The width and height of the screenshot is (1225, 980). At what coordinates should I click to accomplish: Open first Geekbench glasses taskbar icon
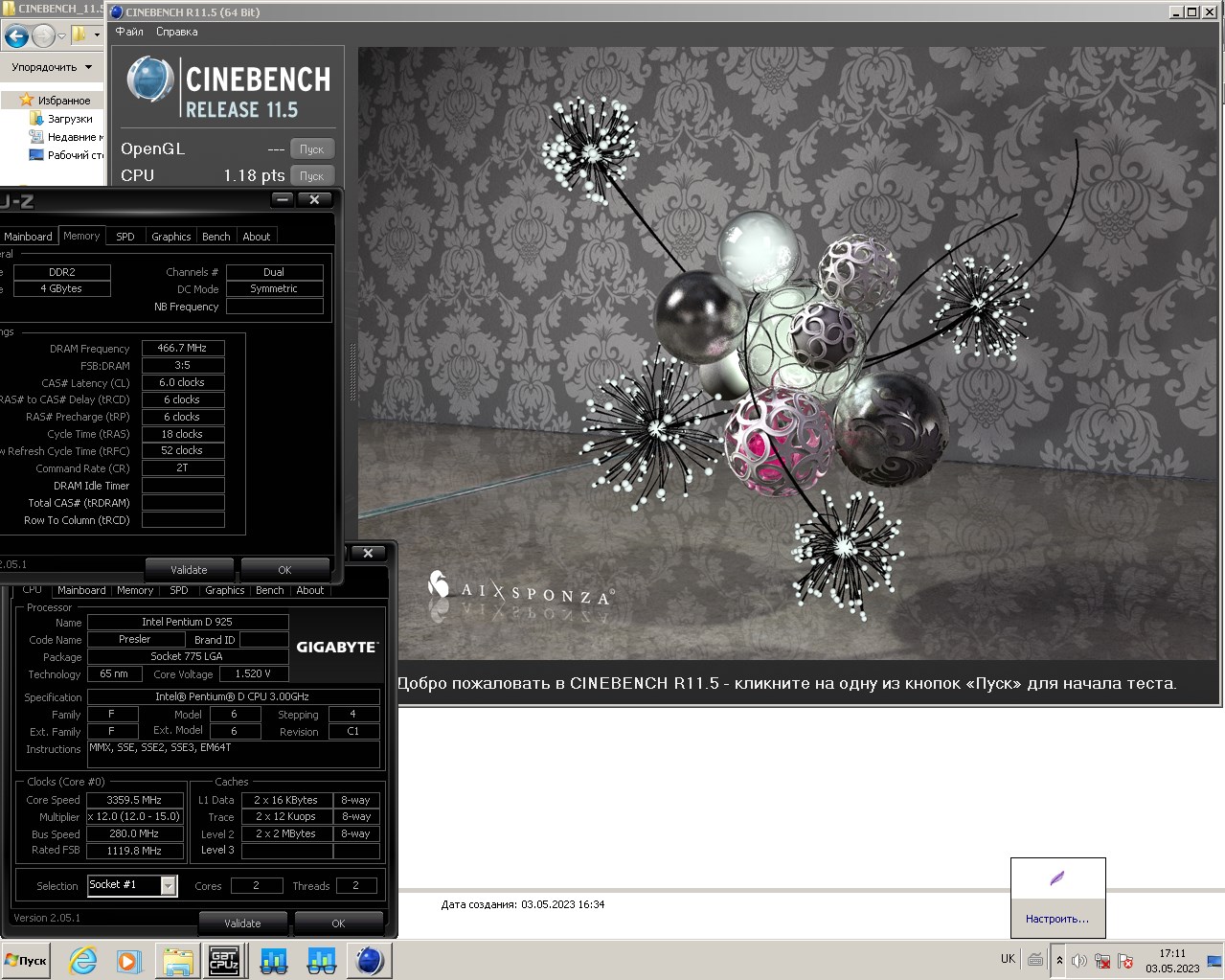pos(274,960)
